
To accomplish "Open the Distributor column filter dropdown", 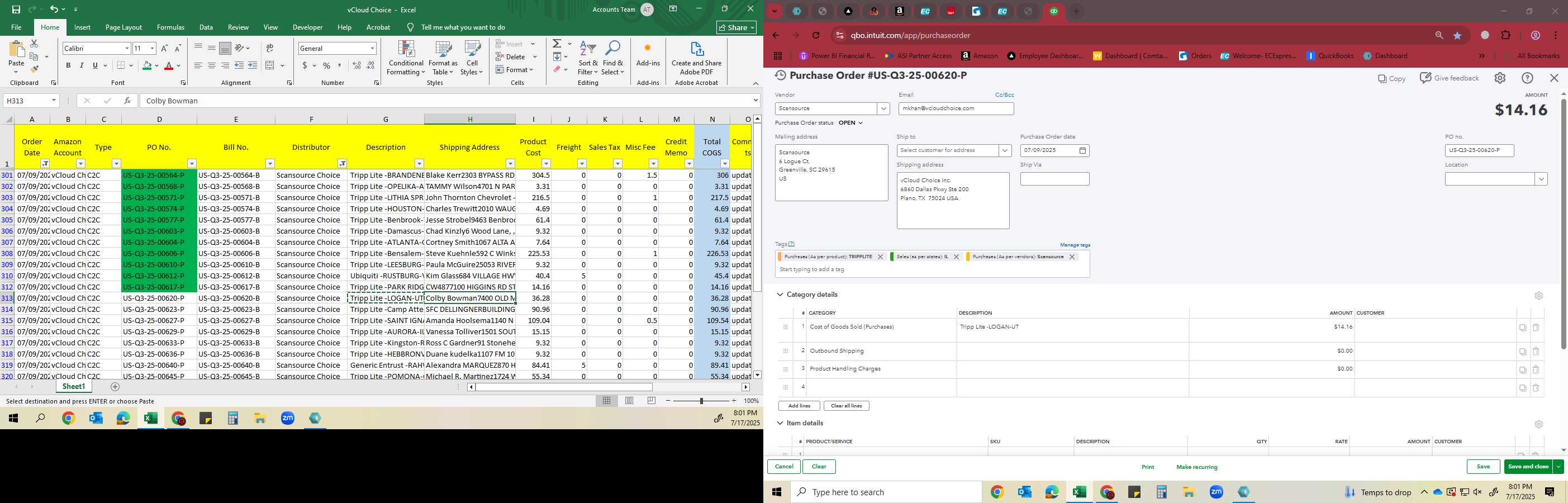I will coord(342,163).
